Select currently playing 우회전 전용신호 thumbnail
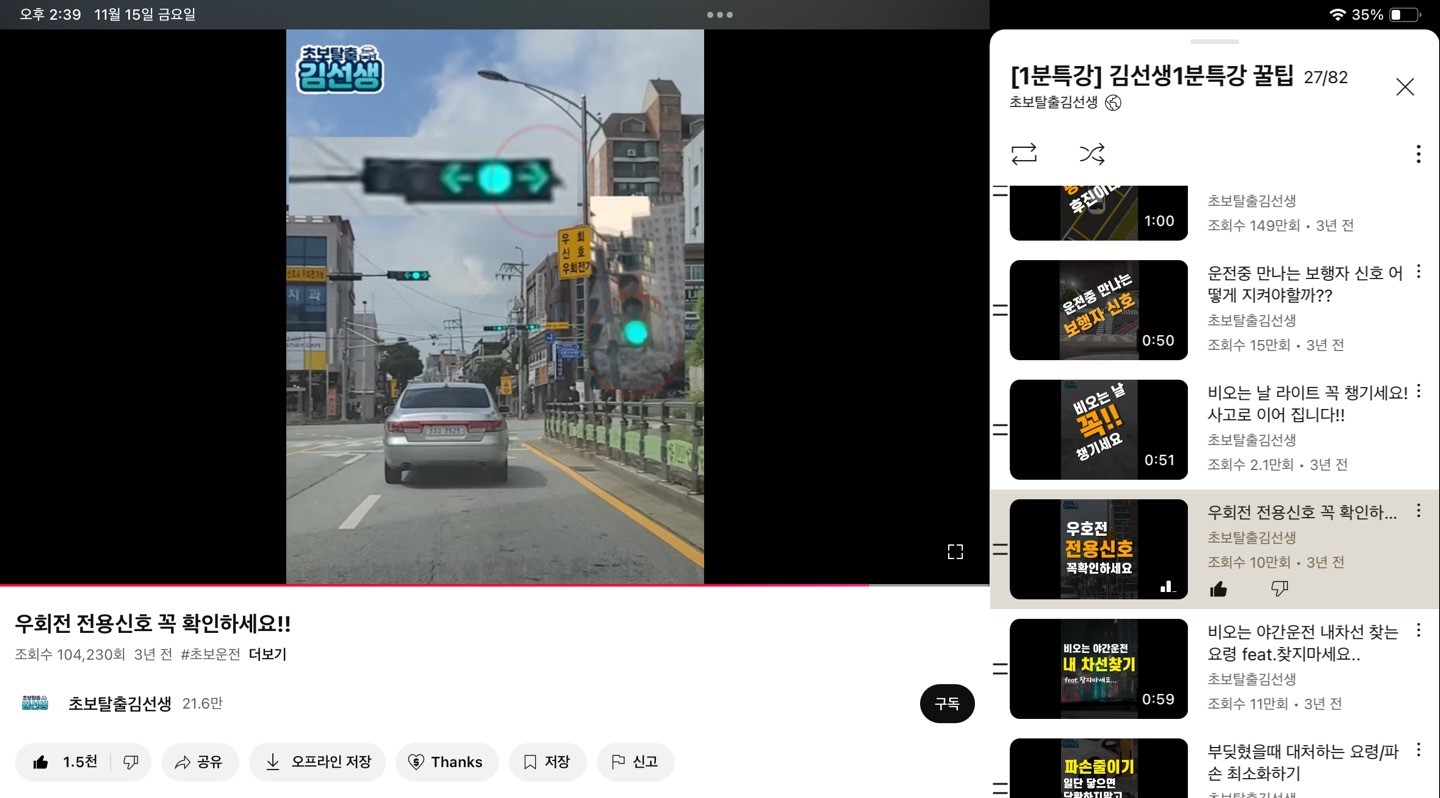The width and height of the screenshot is (1440, 798). coord(1099,549)
